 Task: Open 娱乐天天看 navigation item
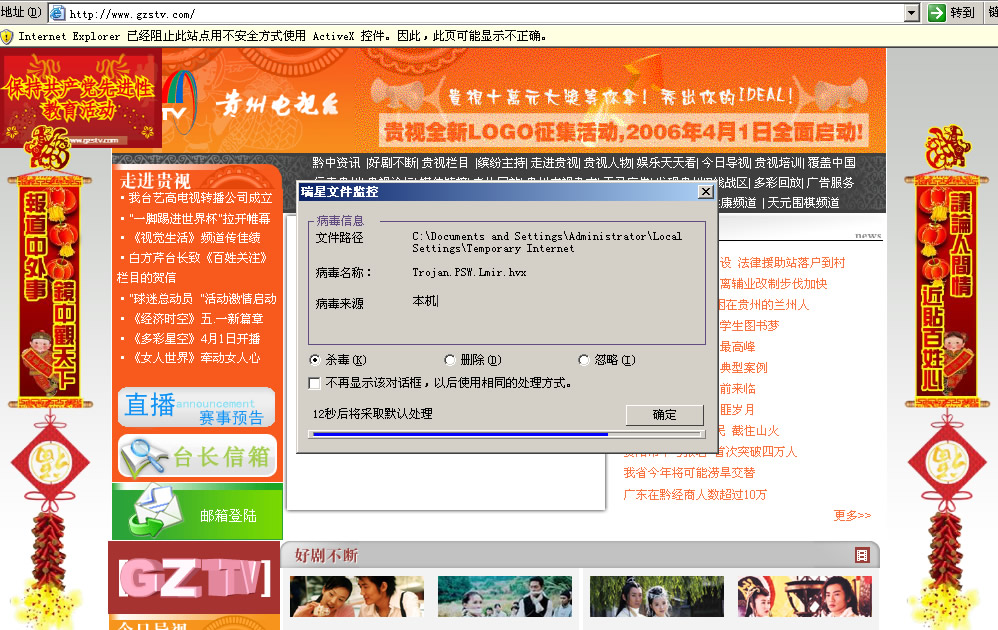(x=666, y=163)
